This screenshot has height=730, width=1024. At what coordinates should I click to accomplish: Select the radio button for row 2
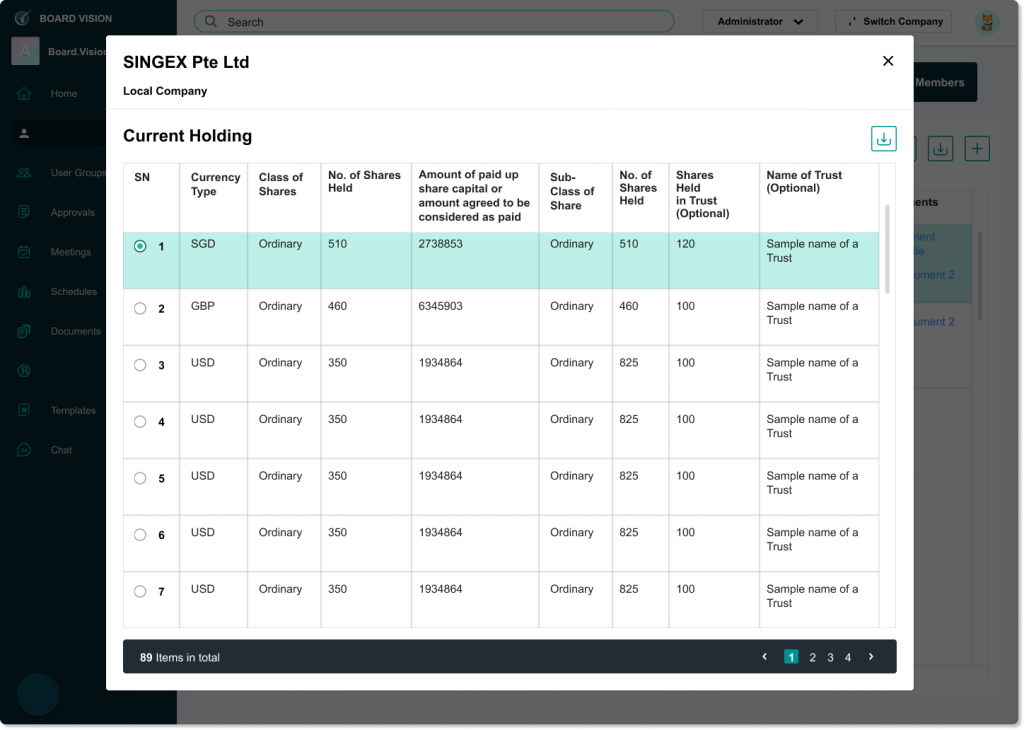tap(140, 309)
